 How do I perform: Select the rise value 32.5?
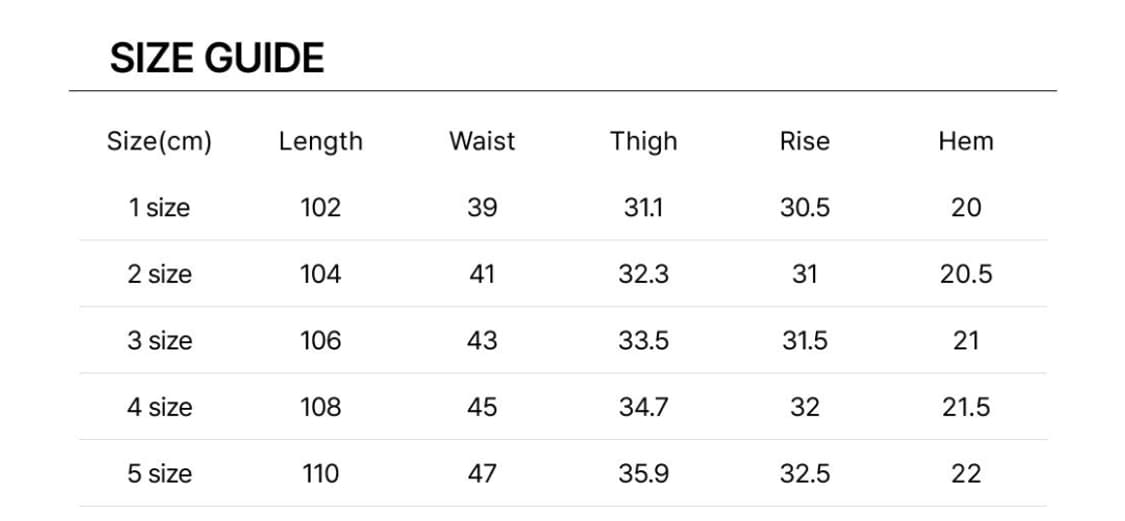tap(804, 474)
